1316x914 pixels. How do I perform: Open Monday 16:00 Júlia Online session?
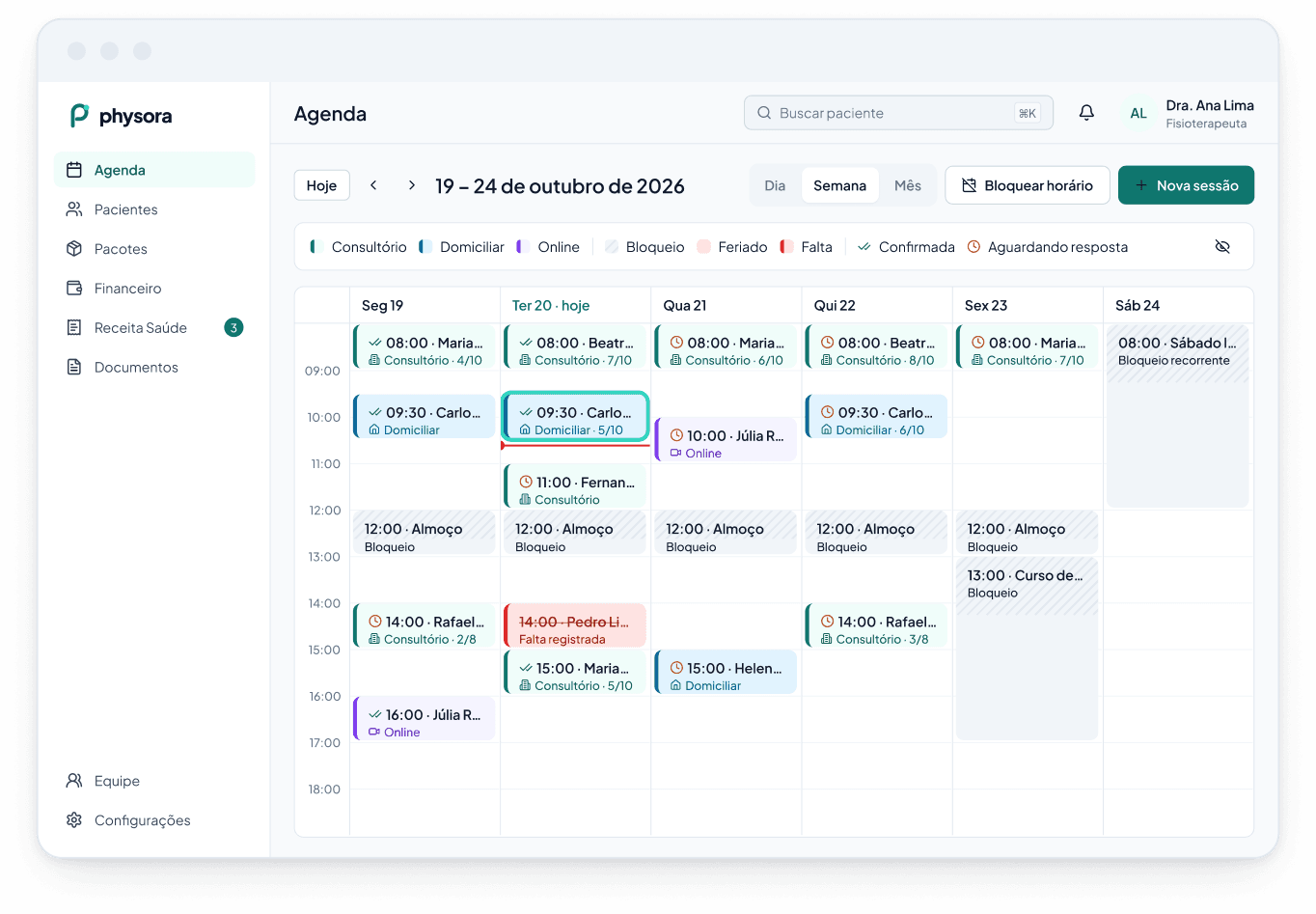click(x=425, y=718)
